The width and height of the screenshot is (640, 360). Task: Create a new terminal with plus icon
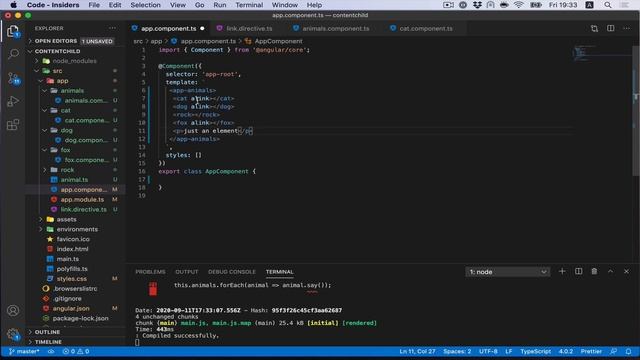(x=562, y=271)
